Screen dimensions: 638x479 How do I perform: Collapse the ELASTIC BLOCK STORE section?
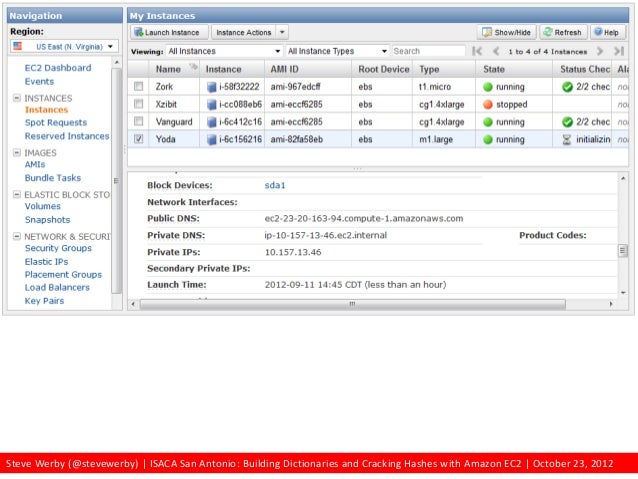pos(17,194)
